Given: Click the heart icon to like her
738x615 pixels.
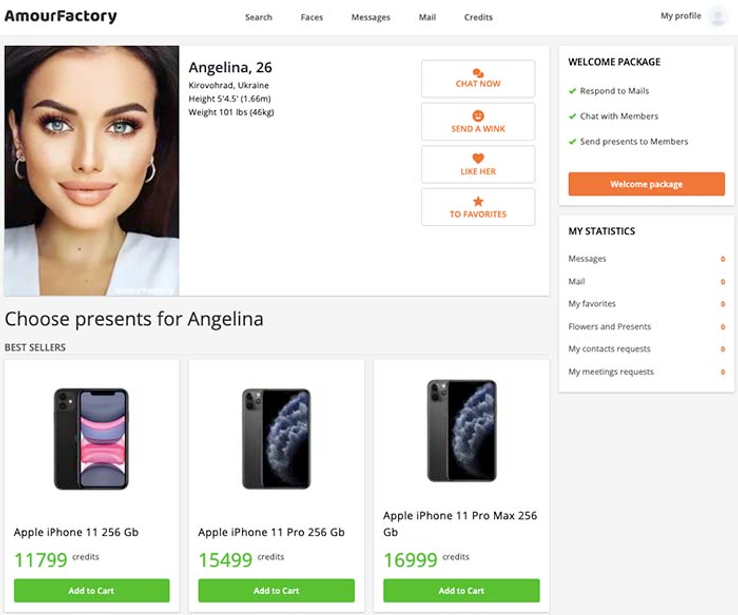Looking at the screenshot, I should [x=478, y=159].
